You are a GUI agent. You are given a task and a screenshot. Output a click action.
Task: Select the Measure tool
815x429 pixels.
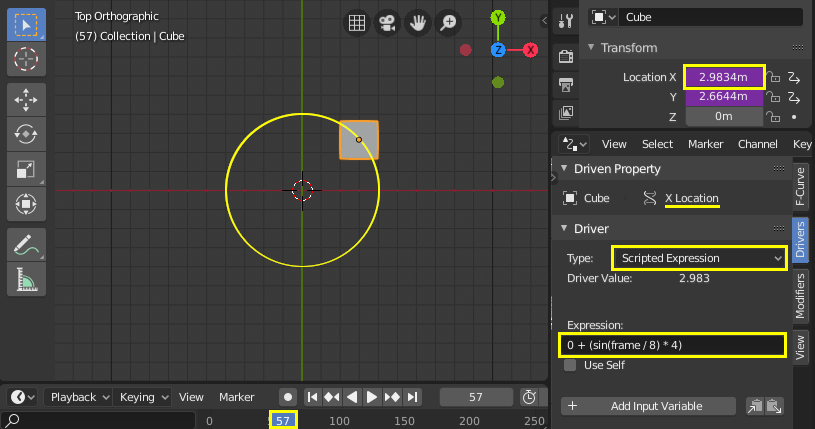coord(26,279)
